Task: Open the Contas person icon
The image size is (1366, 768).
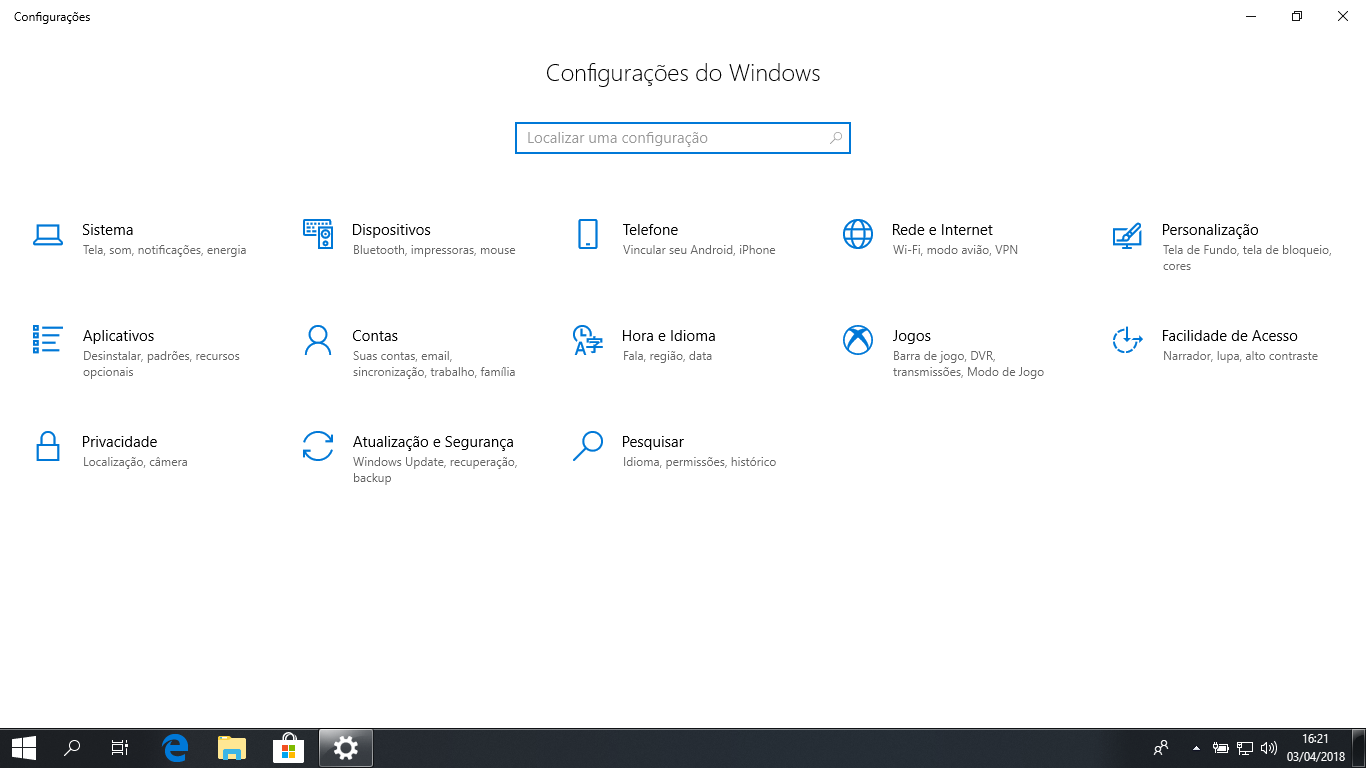Action: coord(317,340)
